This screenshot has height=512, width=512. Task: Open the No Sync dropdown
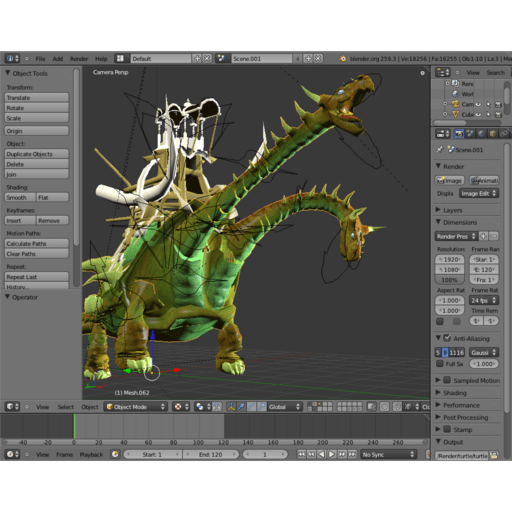tap(389, 454)
